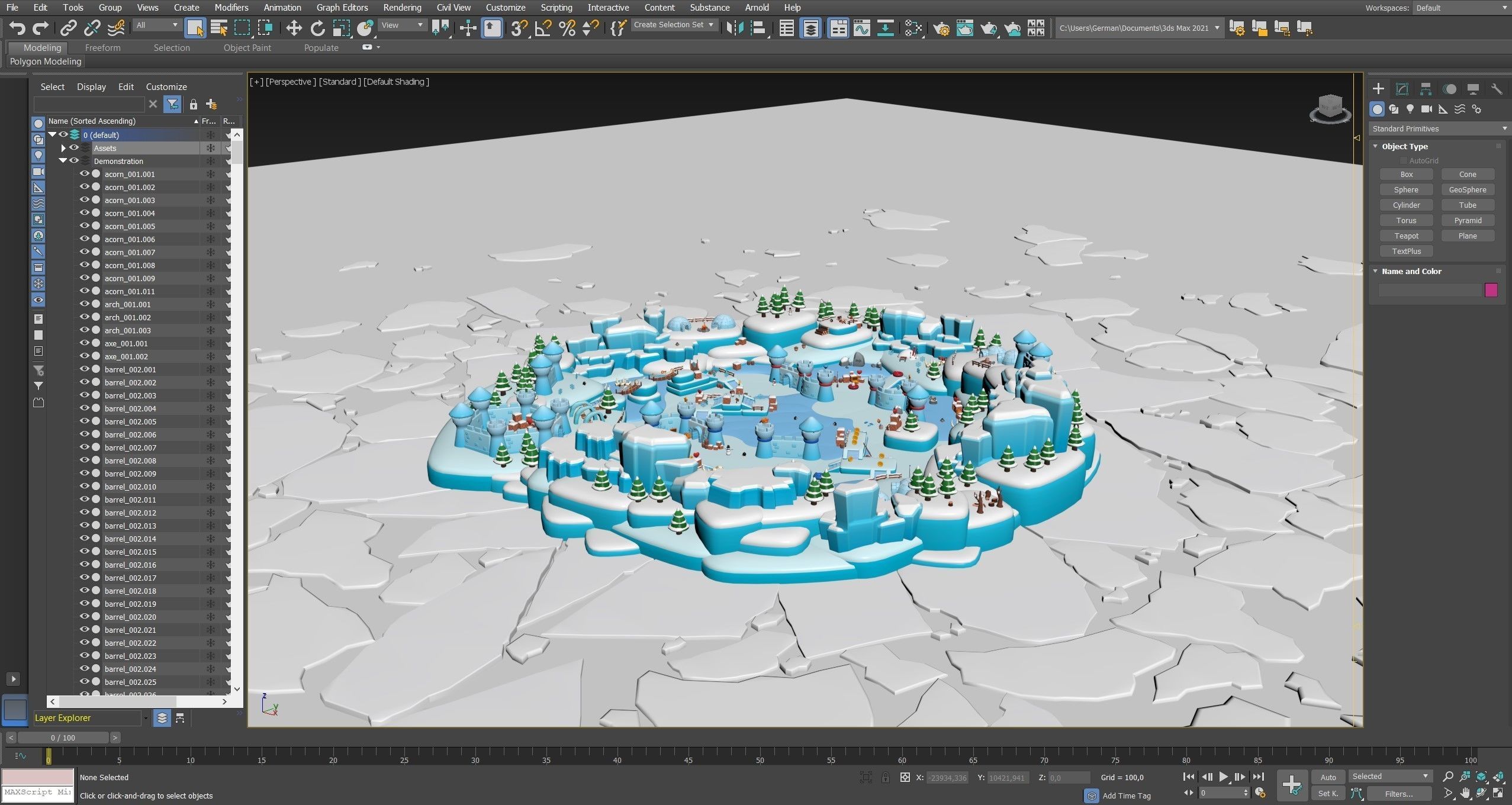Expand the Assets layer

[63, 148]
